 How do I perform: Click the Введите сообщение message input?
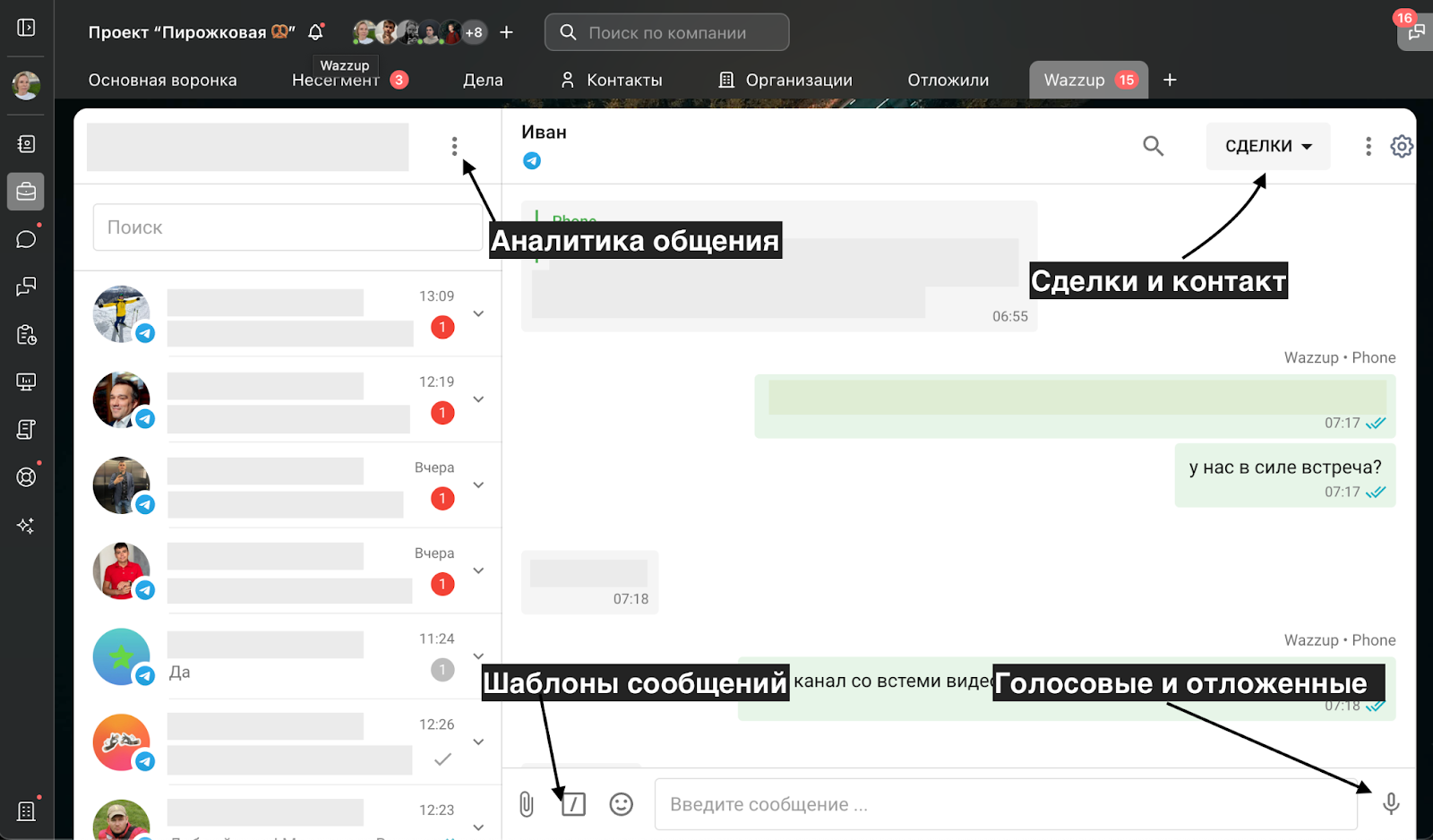tap(1005, 804)
